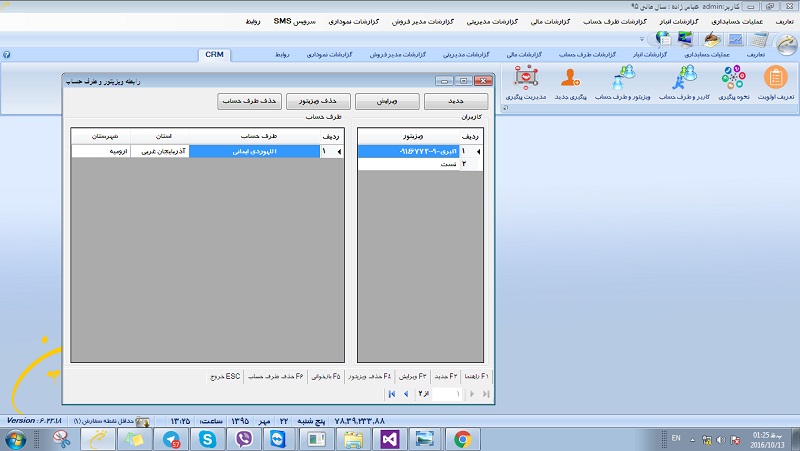800x451 pixels.
Task: Open the سرویس SMS menu
Action: (x=294, y=21)
